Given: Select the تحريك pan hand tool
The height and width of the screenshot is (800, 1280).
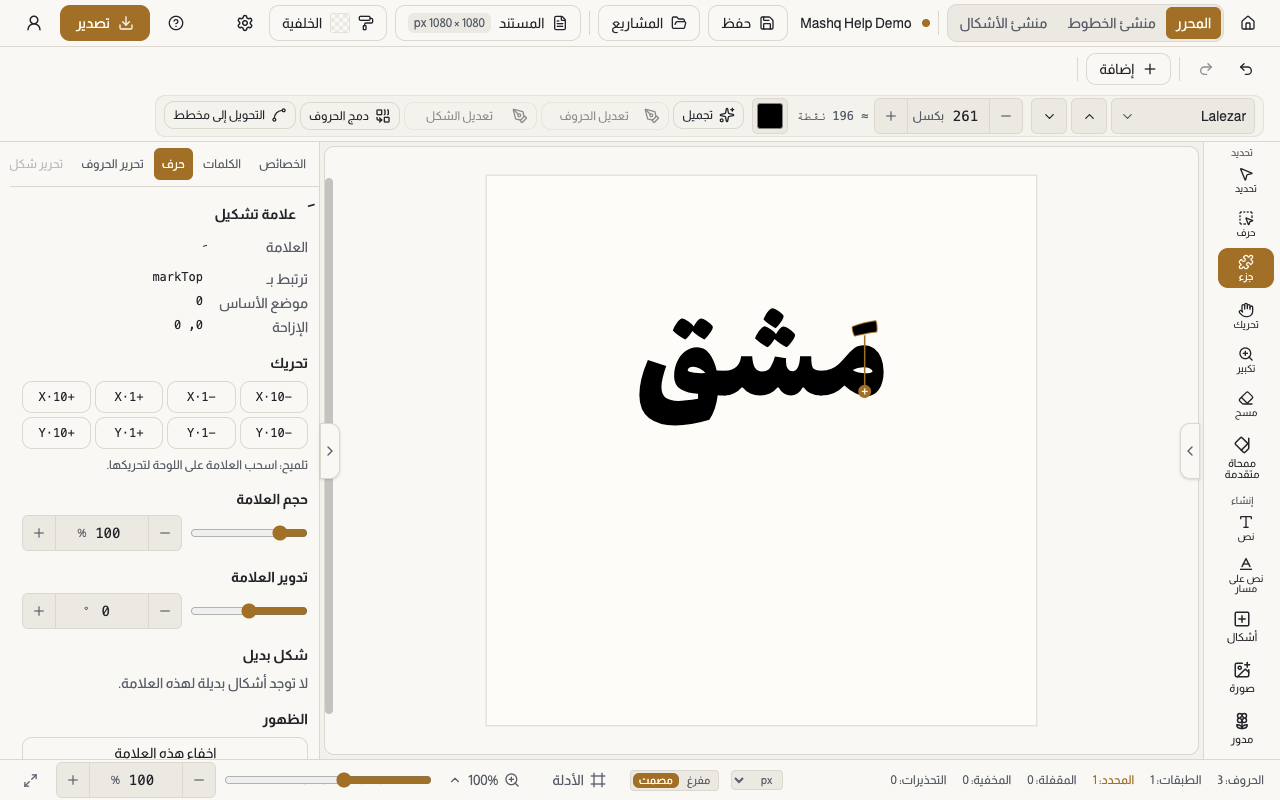Looking at the screenshot, I should 1245,315.
